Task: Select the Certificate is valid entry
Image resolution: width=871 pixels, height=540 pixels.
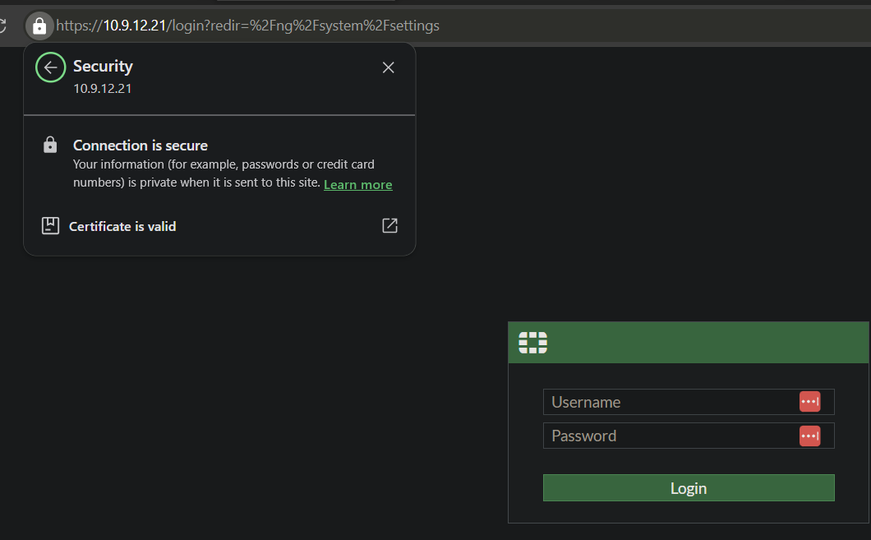Action: pos(122,227)
